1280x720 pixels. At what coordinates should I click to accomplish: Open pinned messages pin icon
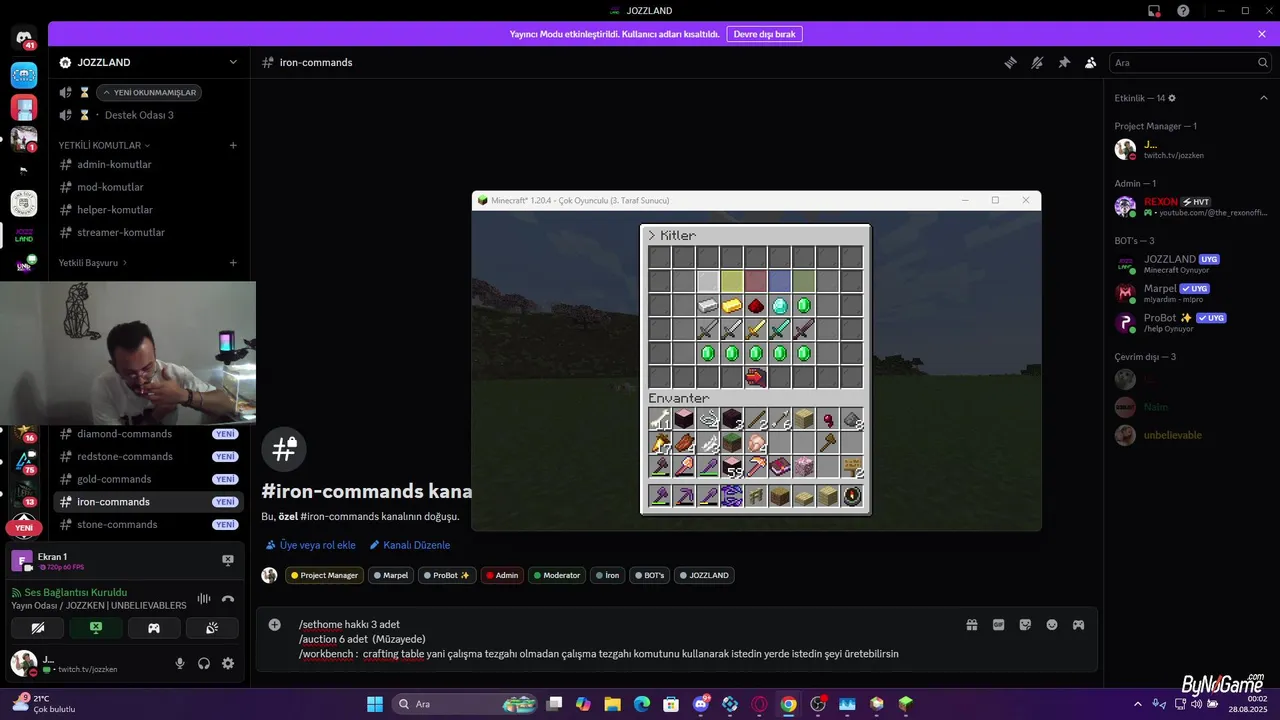[x=1064, y=62]
